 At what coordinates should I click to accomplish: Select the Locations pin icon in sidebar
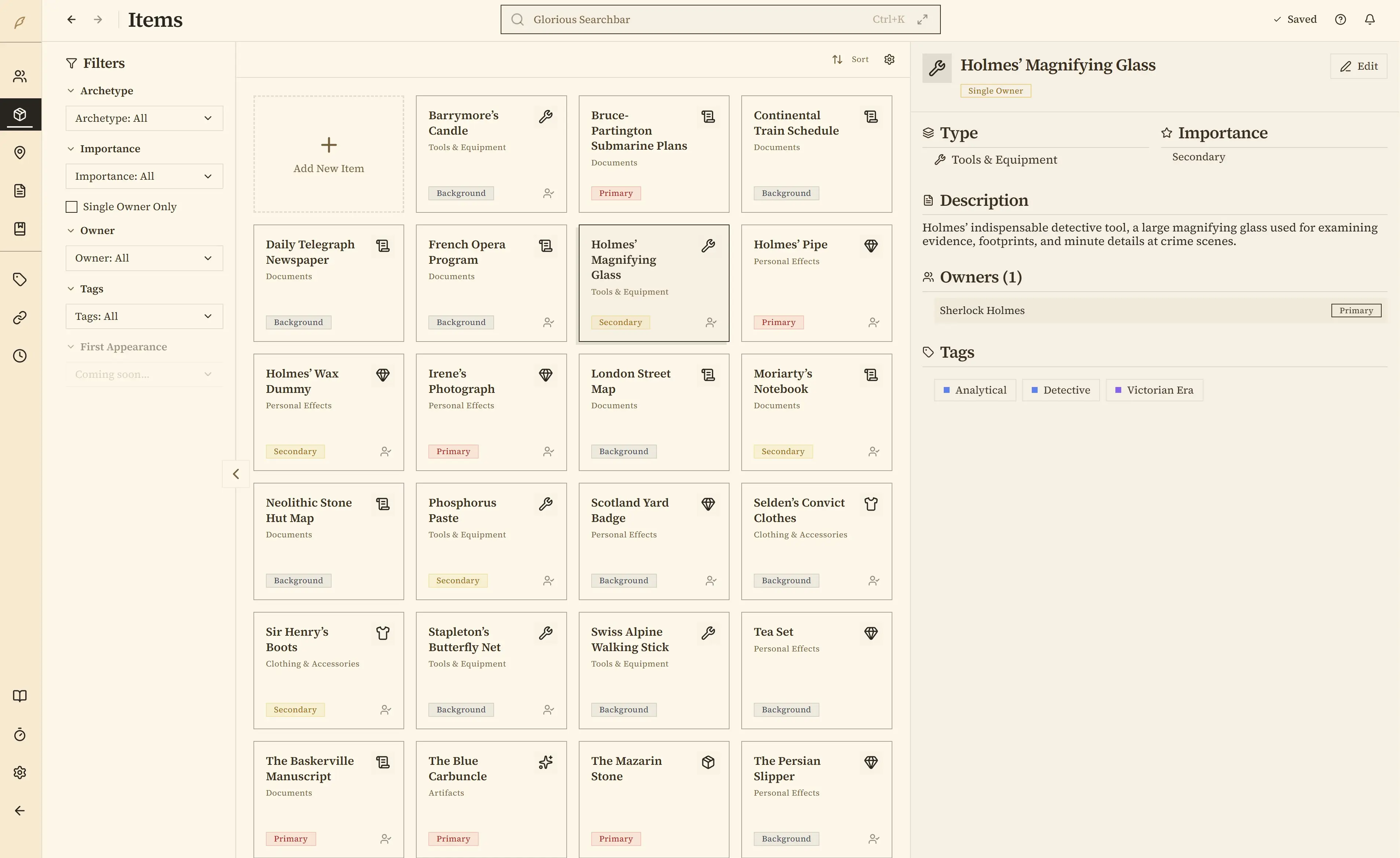[21, 152]
